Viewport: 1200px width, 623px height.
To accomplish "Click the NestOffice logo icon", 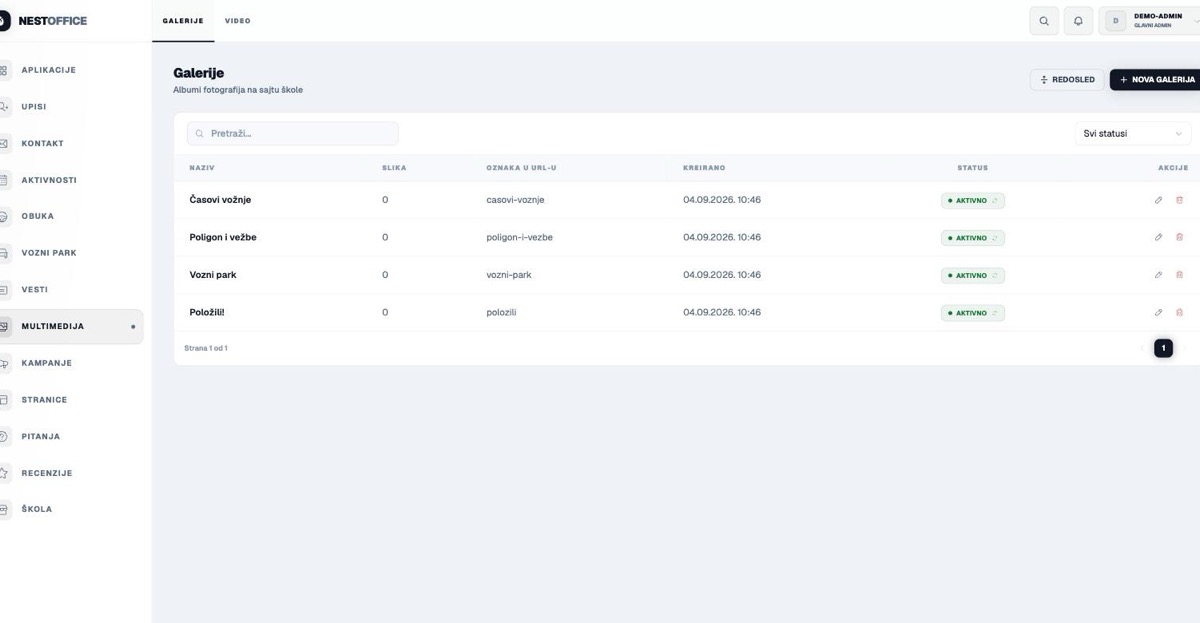I will point(3,21).
